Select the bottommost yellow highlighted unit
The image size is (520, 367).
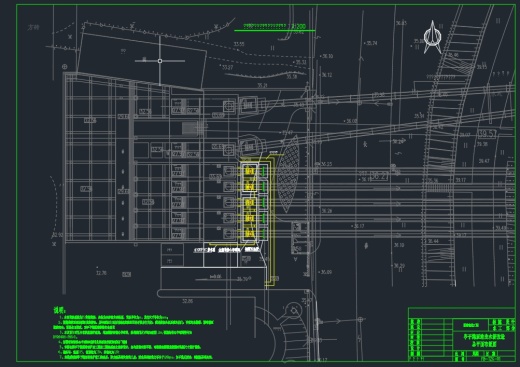pyautogui.click(x=249, y=233)
